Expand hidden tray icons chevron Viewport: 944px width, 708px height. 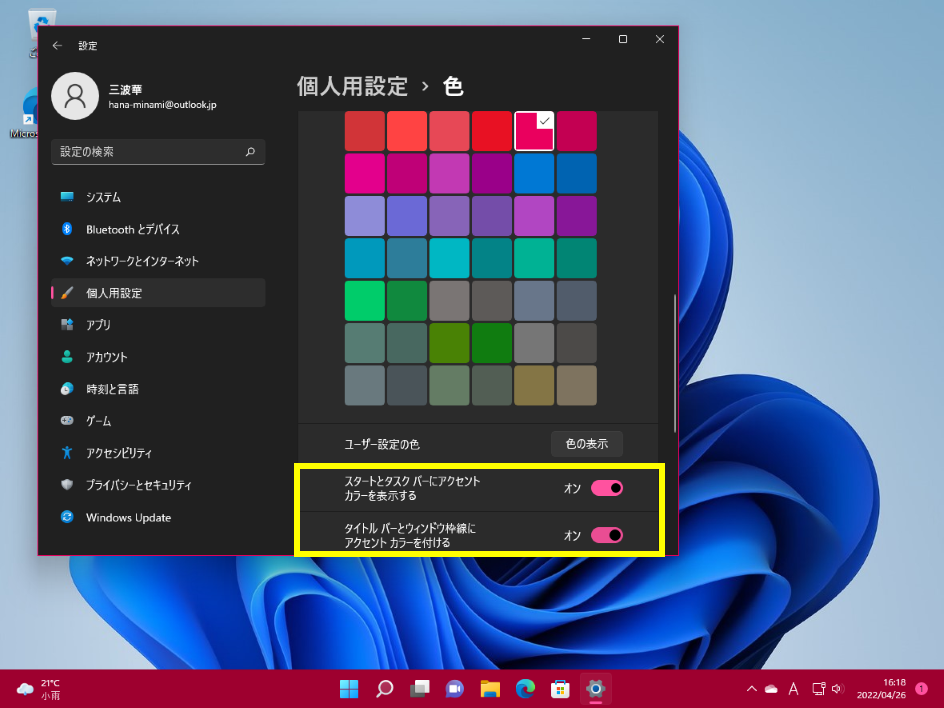pos(751,689)
